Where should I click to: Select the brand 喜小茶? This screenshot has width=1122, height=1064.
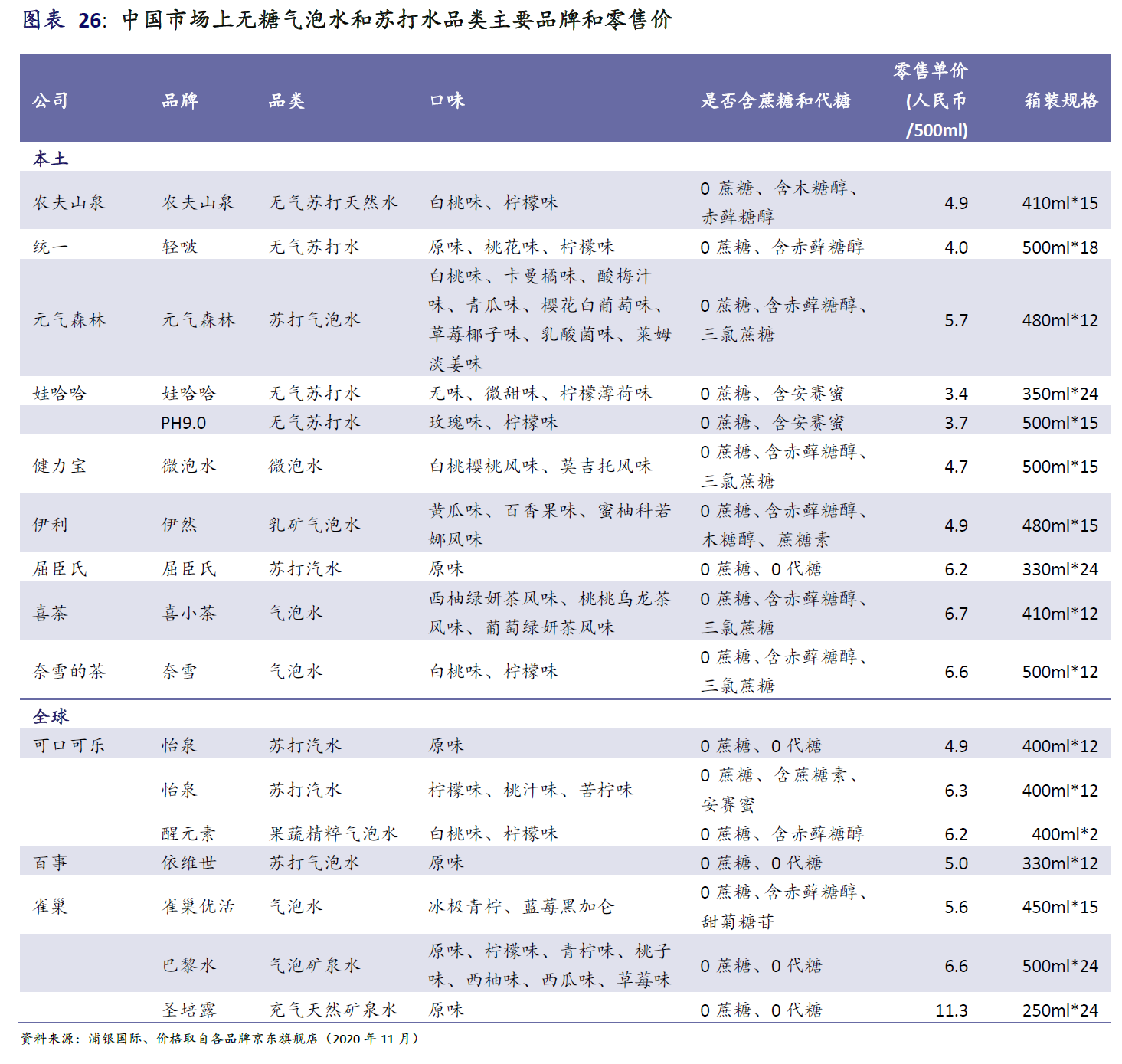coord(189,613)
